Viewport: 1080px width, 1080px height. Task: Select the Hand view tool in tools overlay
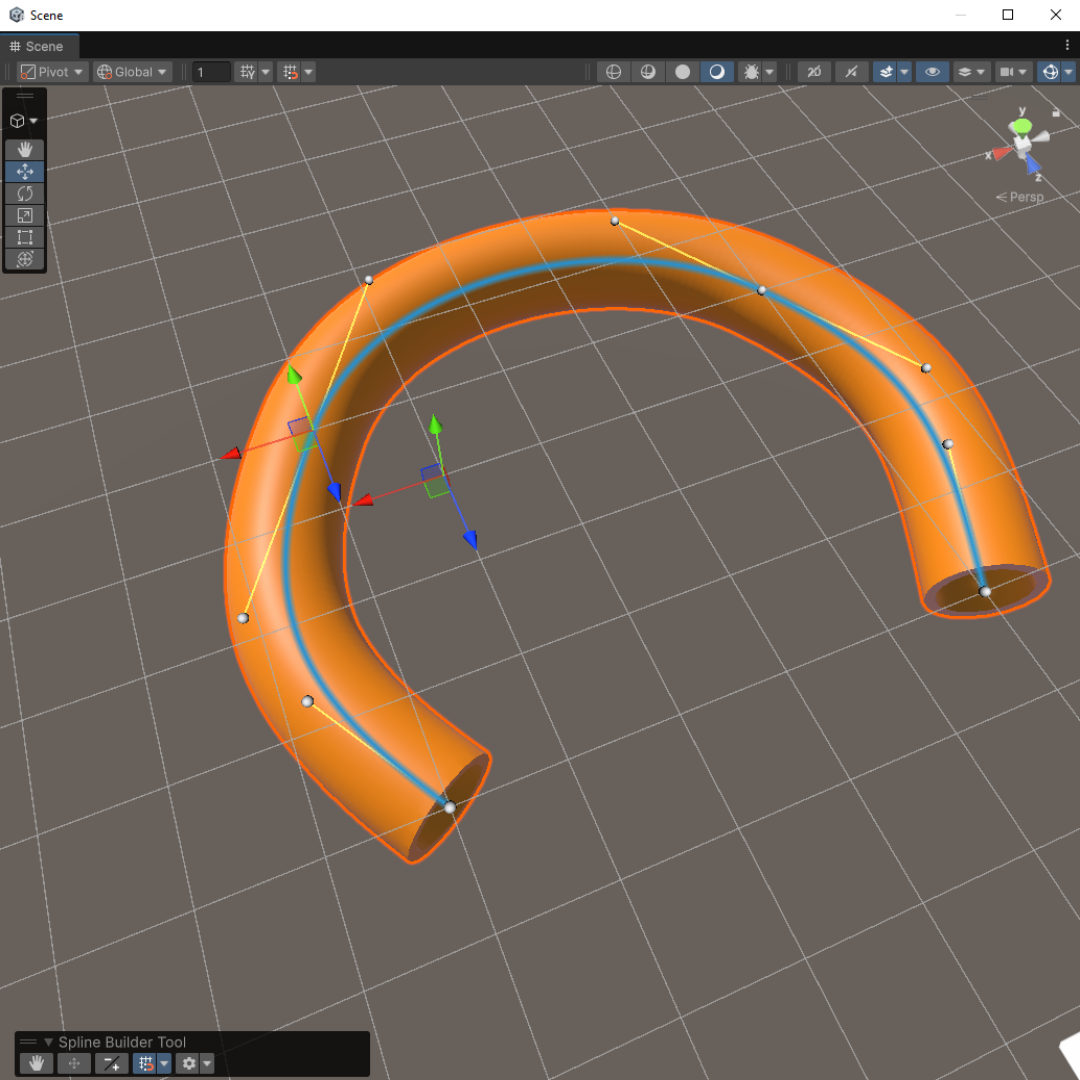coord(25,149)
